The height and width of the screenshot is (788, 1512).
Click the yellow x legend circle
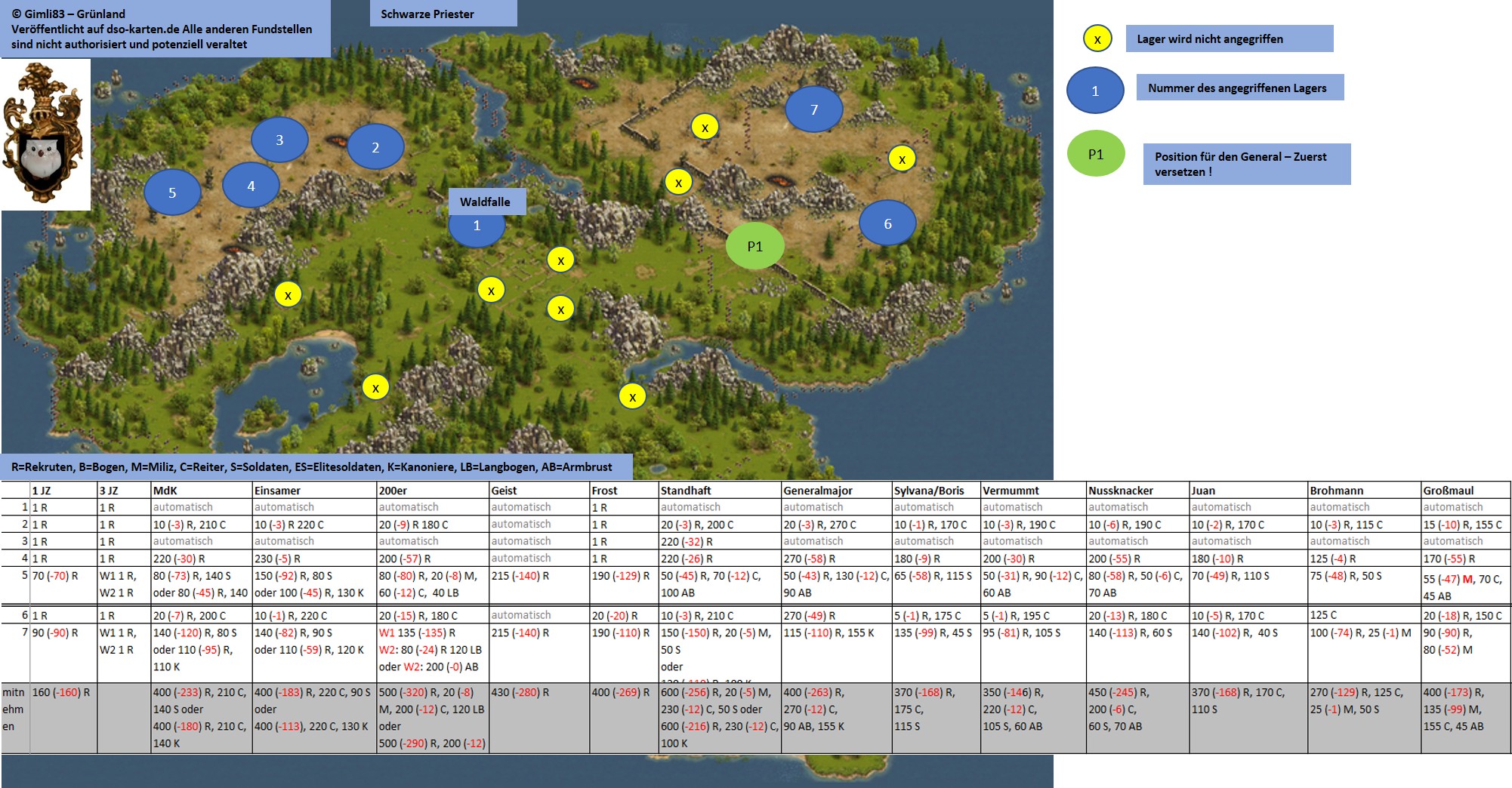tap(1097, 38)
